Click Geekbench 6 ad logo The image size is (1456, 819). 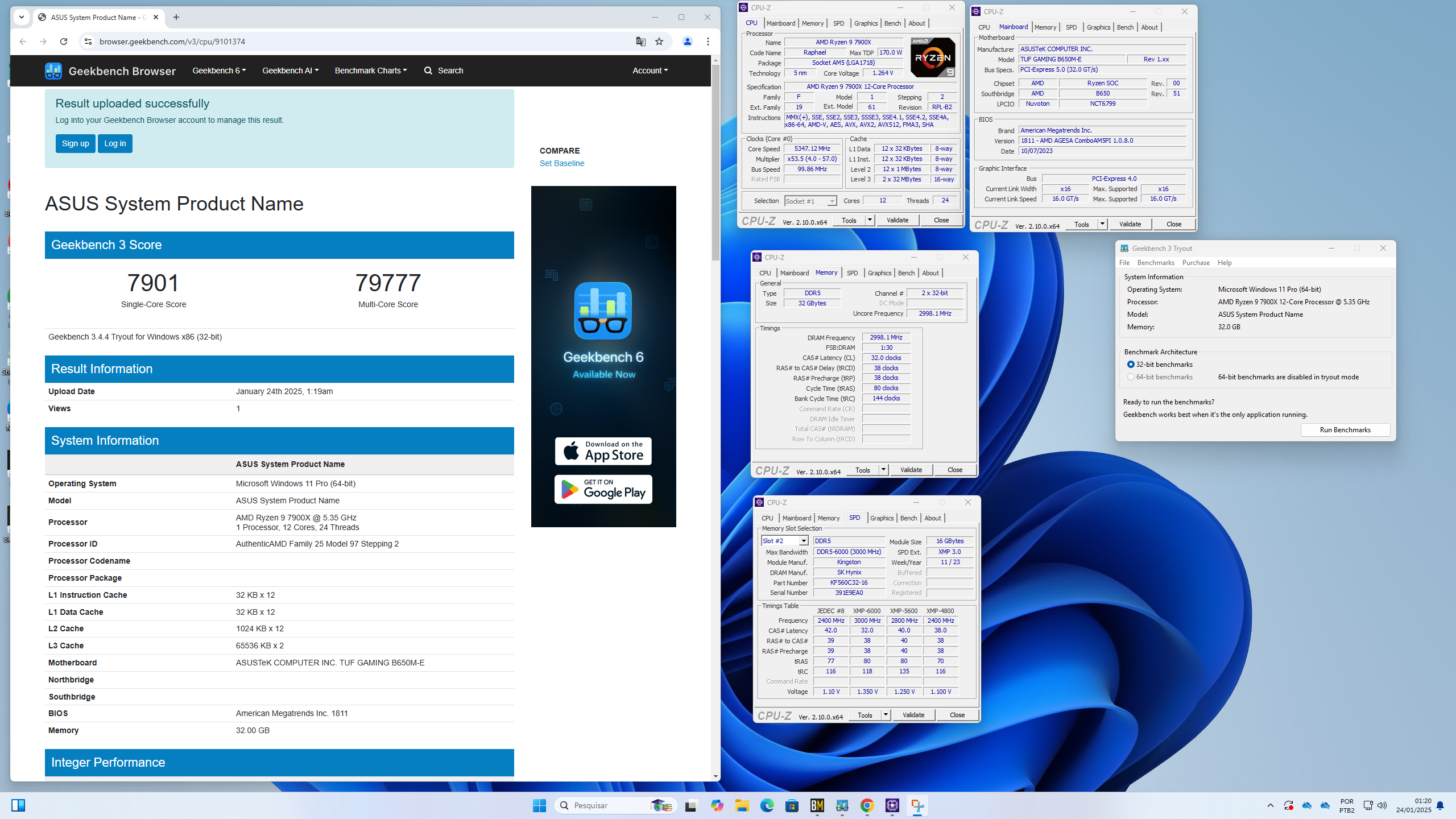[603, 311]
